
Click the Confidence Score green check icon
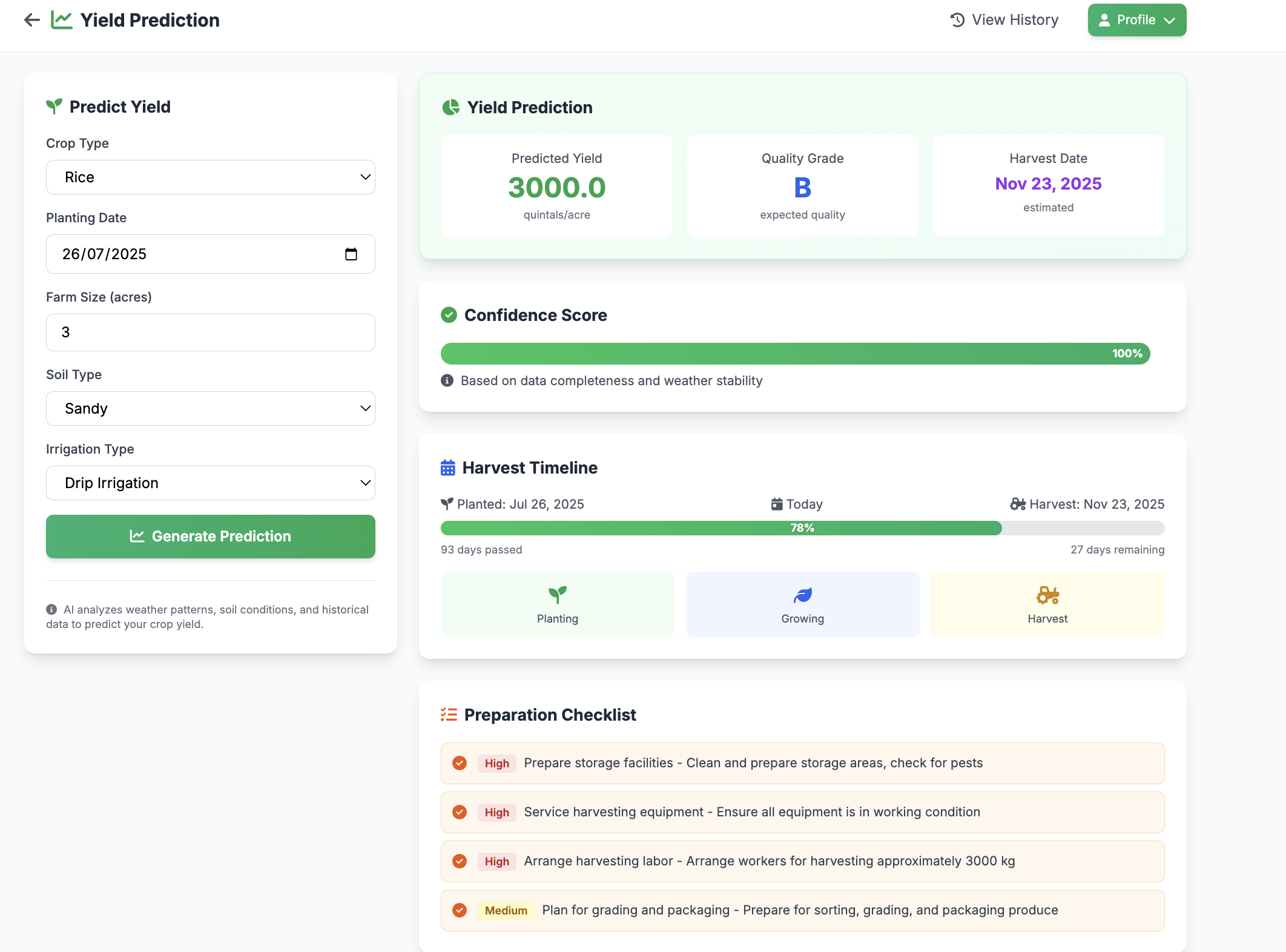pos(449,315)
